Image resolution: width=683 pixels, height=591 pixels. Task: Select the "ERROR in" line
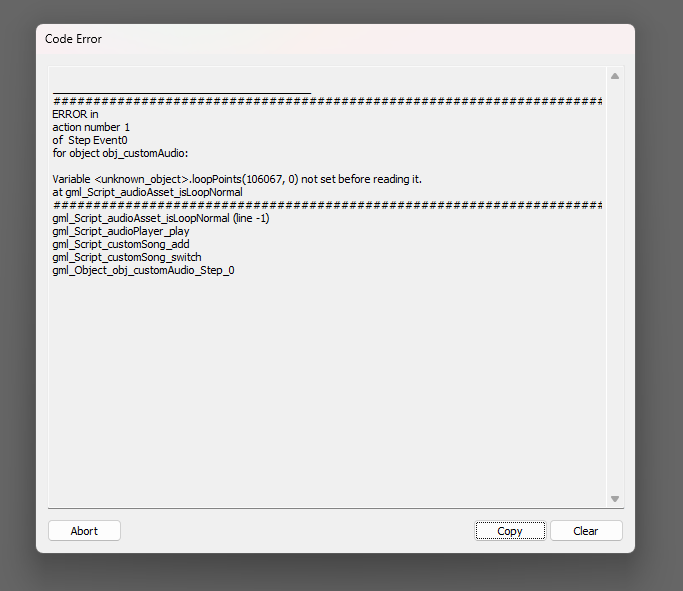75,114
